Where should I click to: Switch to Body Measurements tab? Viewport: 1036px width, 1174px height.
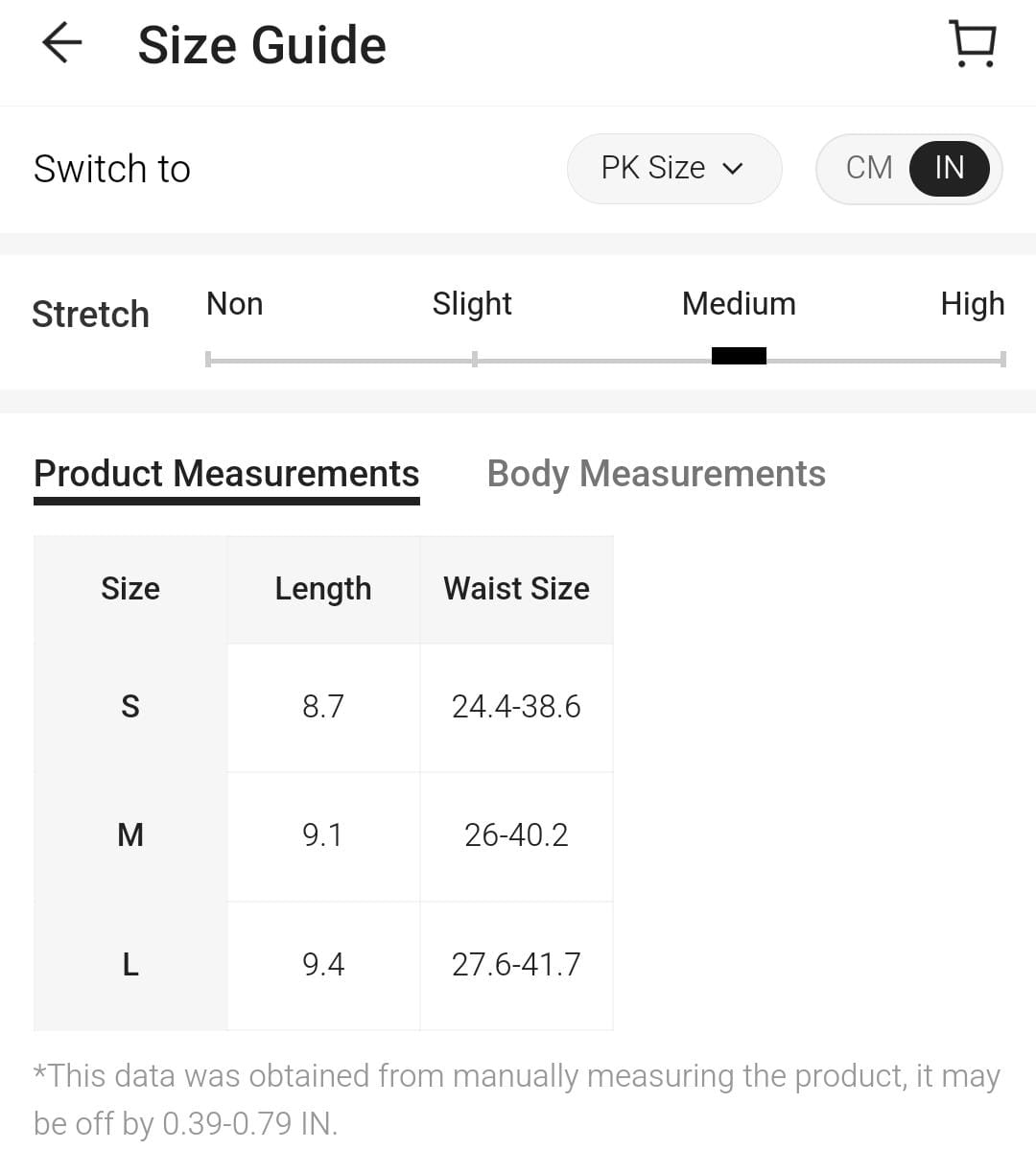(x=656, y=474)
